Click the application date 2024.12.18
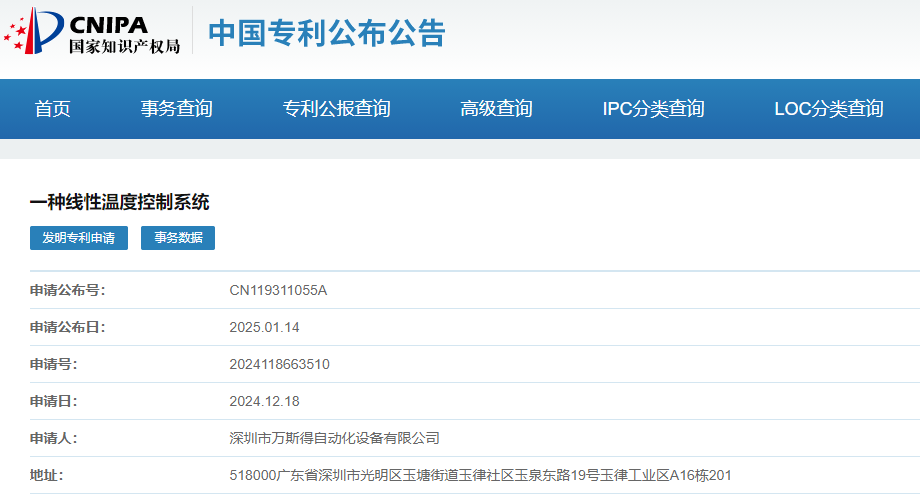The height and width of the screenshot is (498, 920). [x=264, y=401]
